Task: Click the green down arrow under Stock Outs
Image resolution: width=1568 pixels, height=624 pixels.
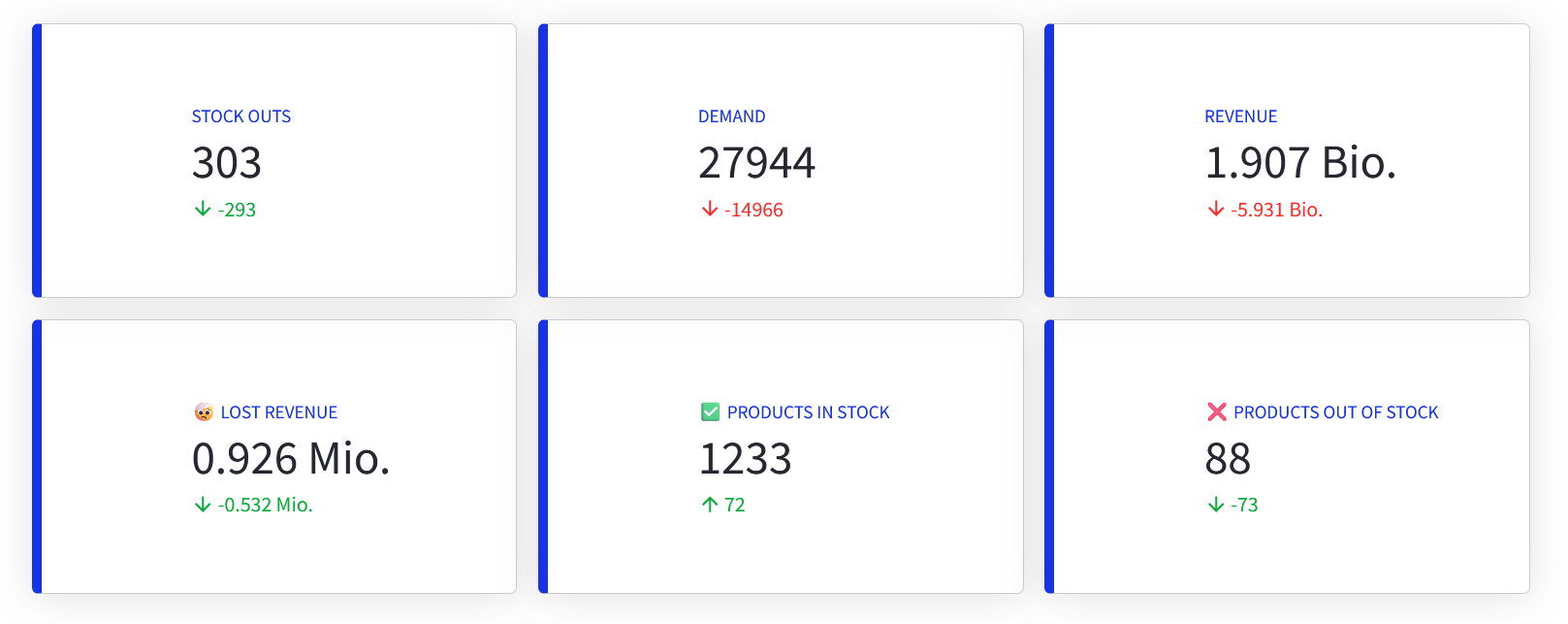Action: (x=202, y=209)
